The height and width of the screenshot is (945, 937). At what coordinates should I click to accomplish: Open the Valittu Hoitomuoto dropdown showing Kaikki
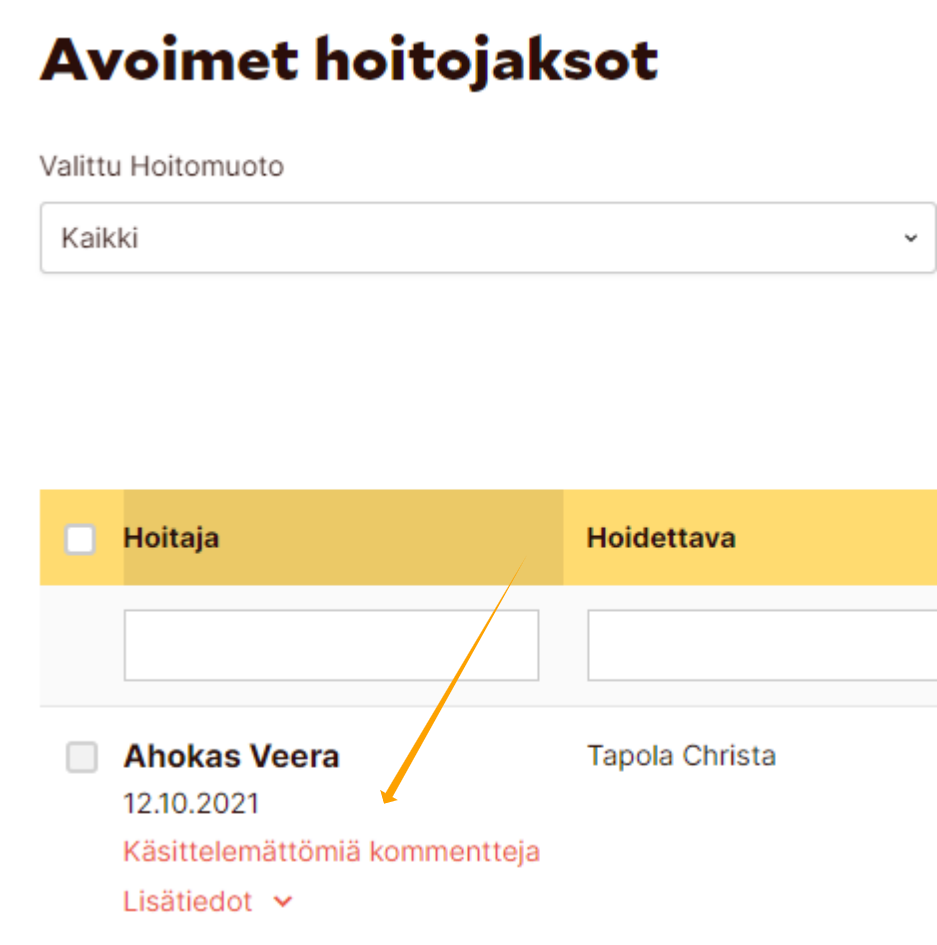[487, 238]
